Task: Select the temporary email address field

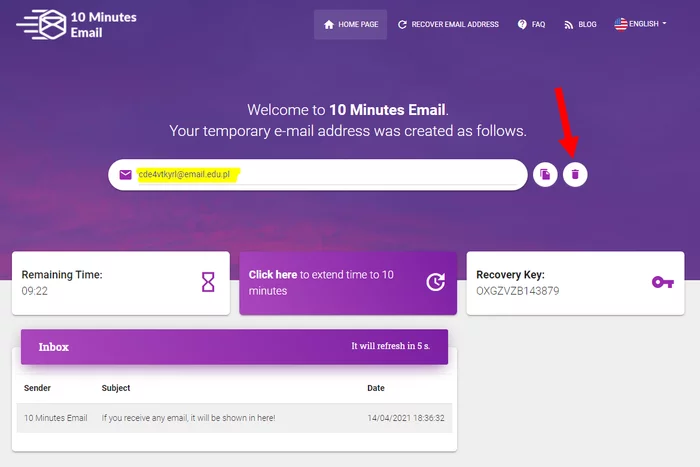Action: 318,175
